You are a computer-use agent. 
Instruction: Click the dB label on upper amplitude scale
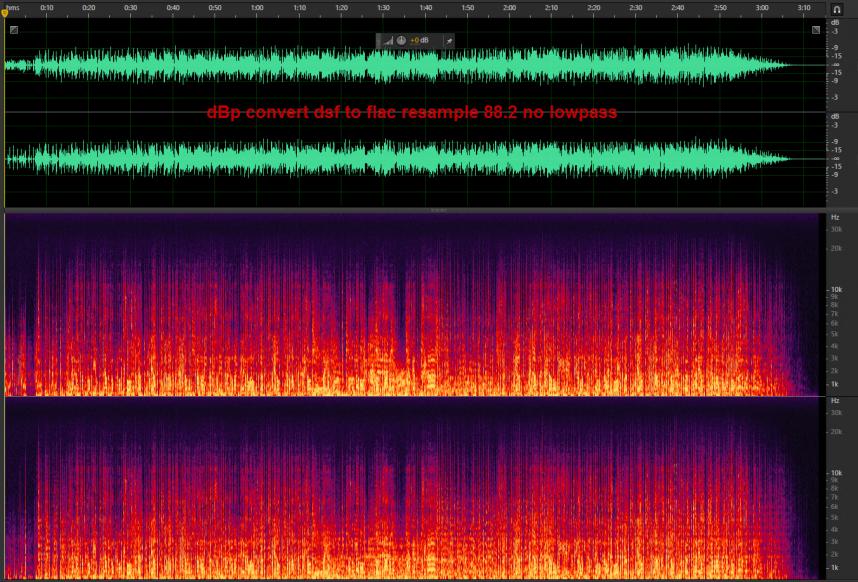coord(835,22)
